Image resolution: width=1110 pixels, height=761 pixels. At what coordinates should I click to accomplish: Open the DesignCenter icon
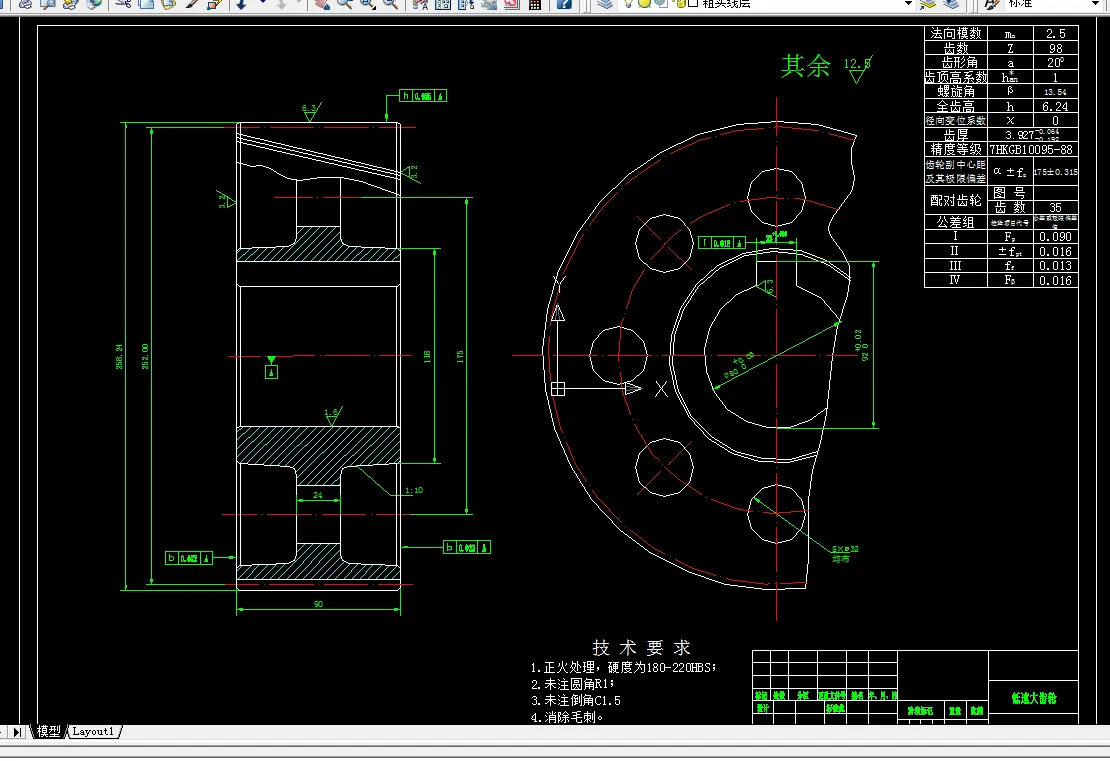[x=442, y=4]
